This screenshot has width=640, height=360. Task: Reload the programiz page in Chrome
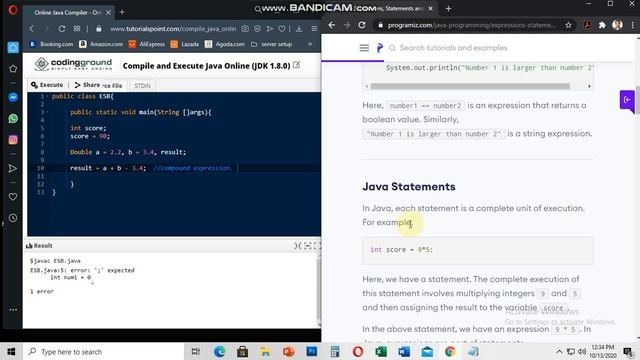pos(362,25)
